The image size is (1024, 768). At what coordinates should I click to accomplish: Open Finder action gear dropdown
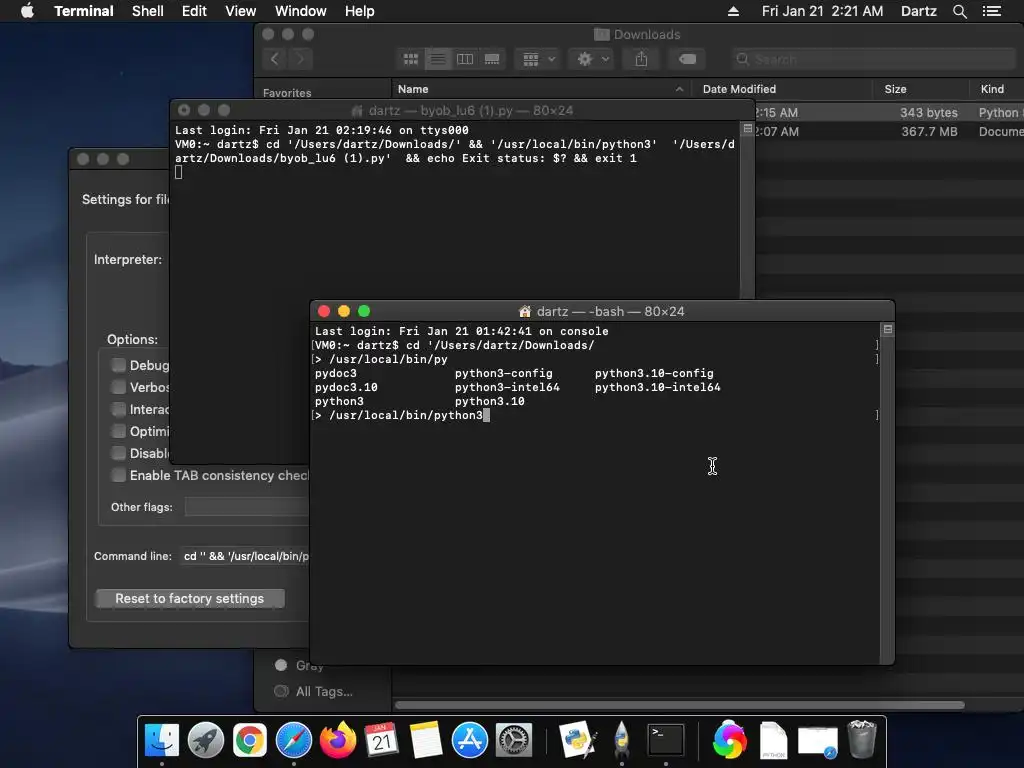tap(592, 59)
